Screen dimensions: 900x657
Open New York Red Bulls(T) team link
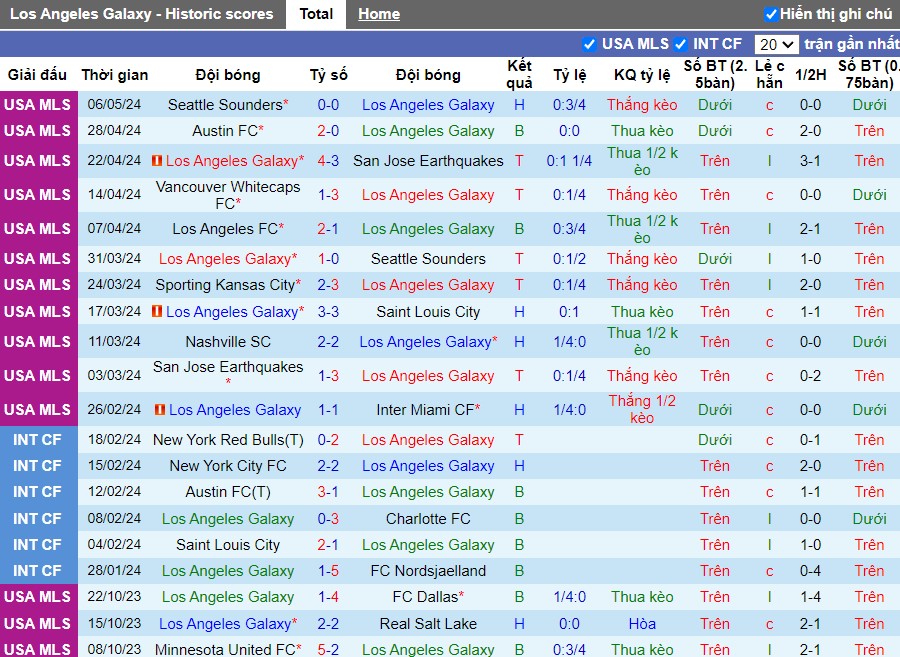tap(228, 440)
